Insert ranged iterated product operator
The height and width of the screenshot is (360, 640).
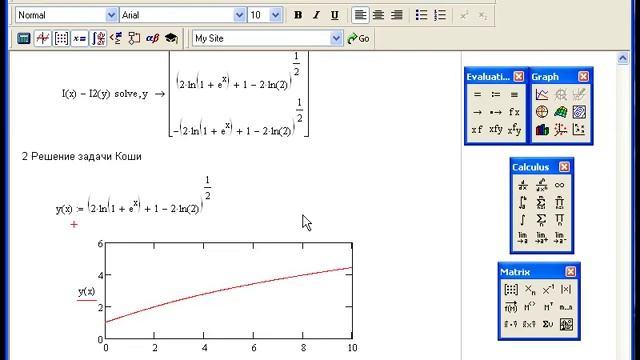[x=560, y=203]
